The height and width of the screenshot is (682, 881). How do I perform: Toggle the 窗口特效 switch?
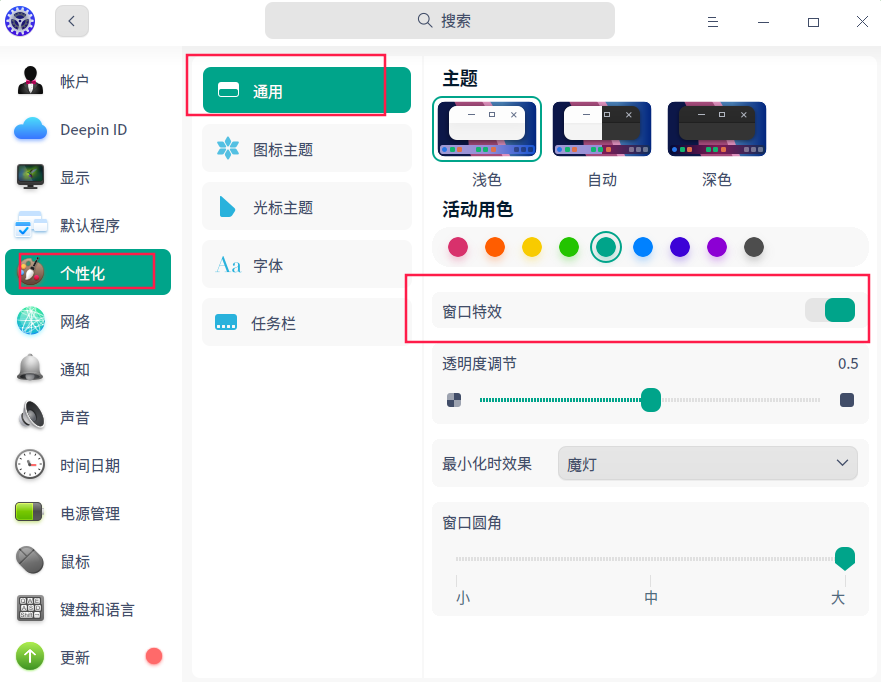tap(830, 310)
